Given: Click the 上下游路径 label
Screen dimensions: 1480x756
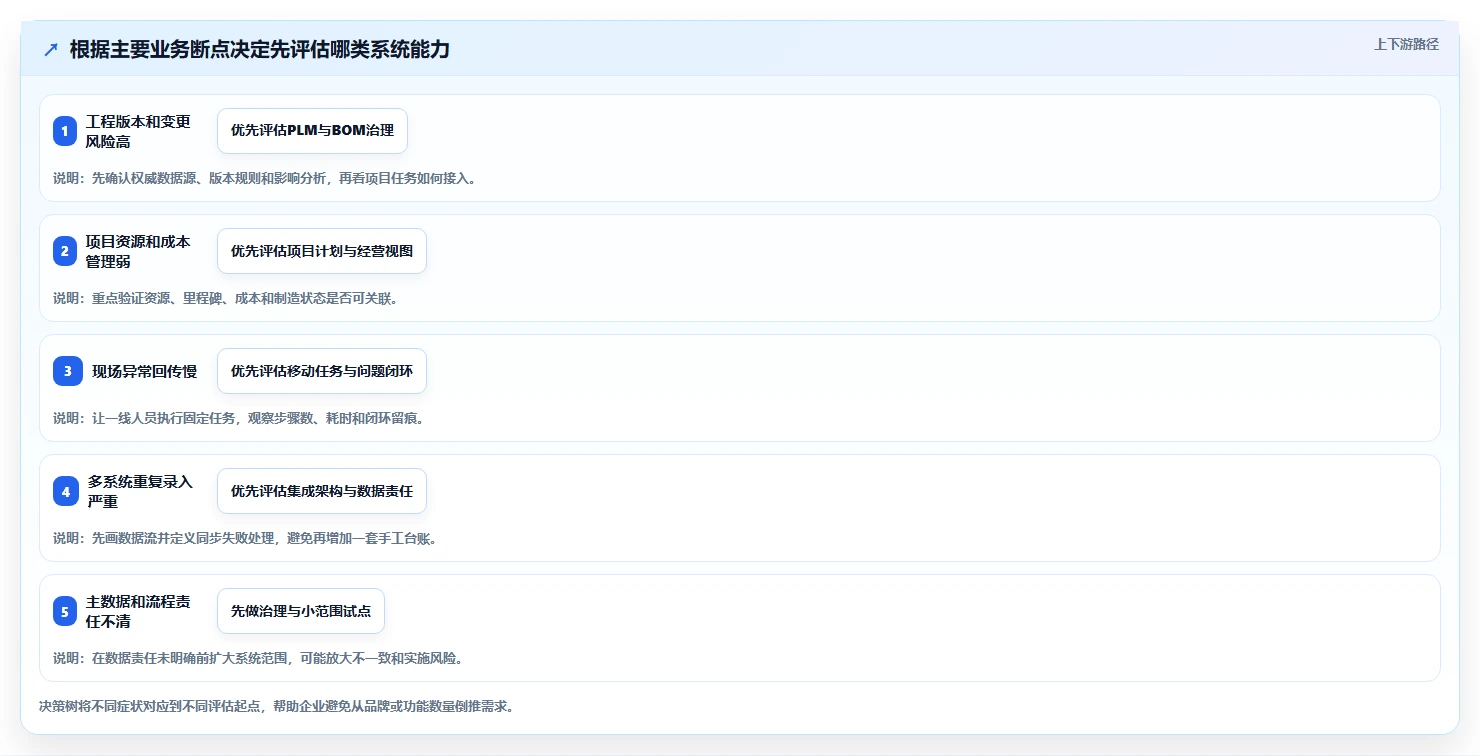Looking at the screenshot, I should (1406, 44).
